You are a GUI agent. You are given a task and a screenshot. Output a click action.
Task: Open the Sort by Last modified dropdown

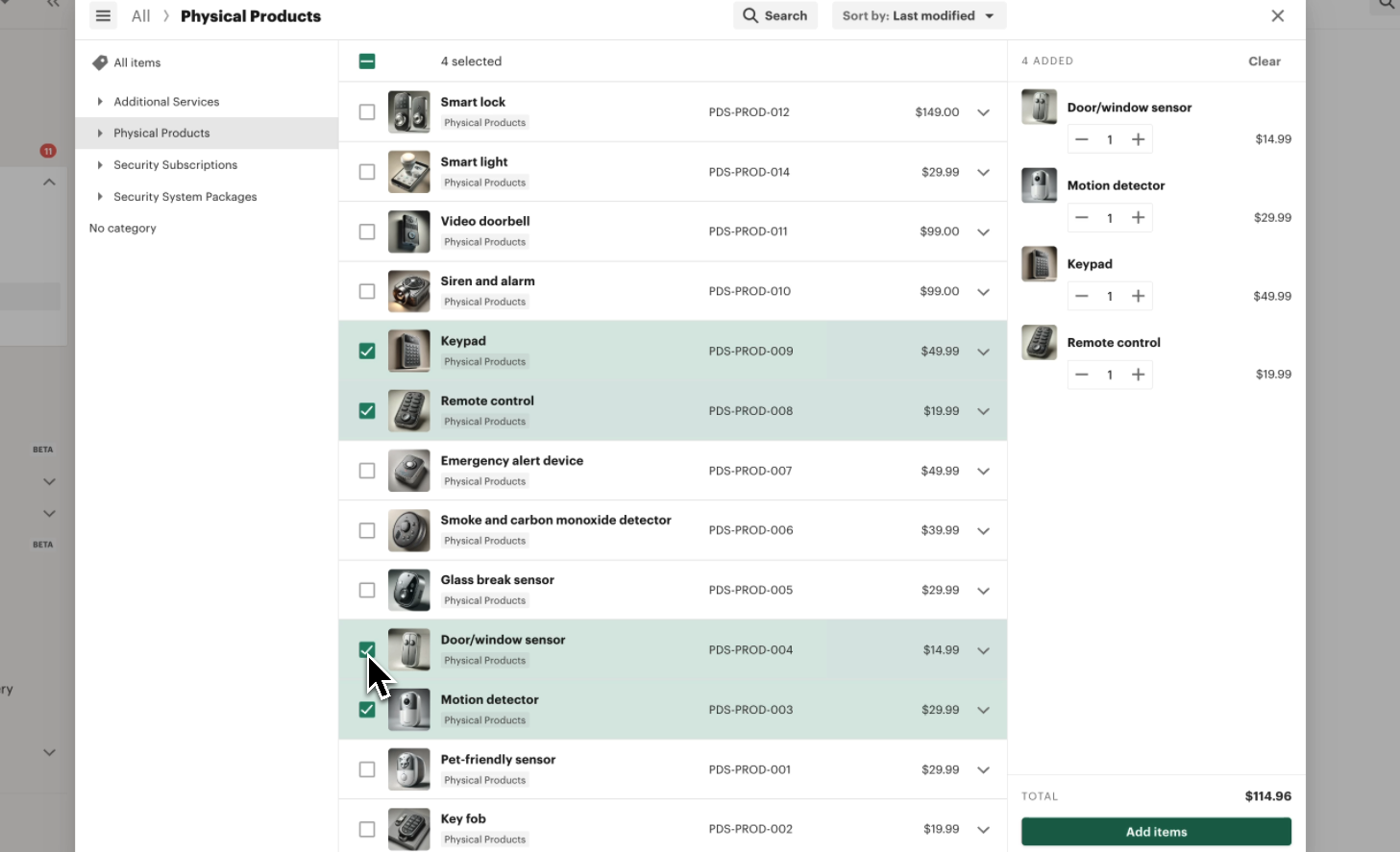918,15
